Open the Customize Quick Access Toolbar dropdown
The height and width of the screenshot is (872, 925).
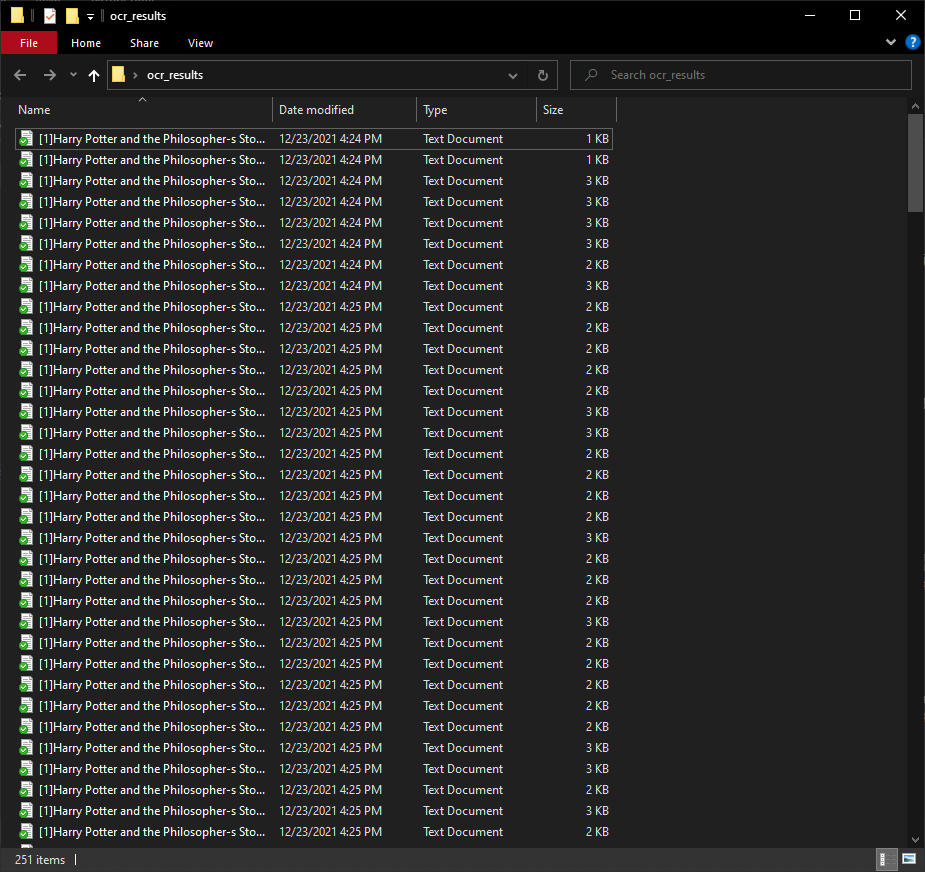[x=90, y=17]
